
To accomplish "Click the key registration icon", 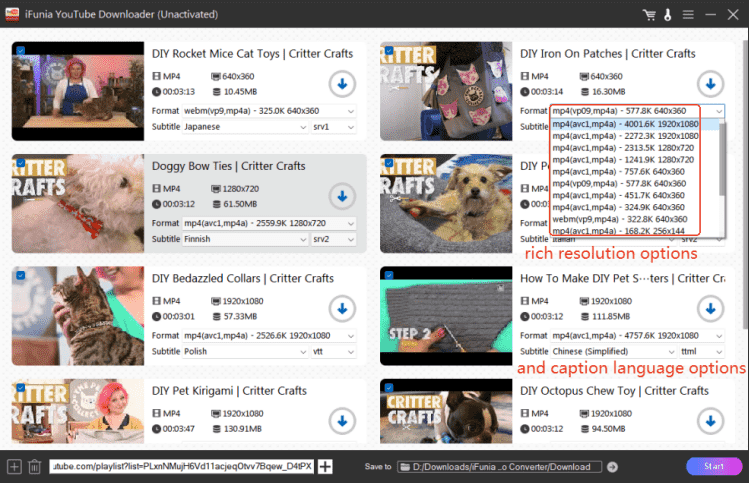I will (665, 15).
